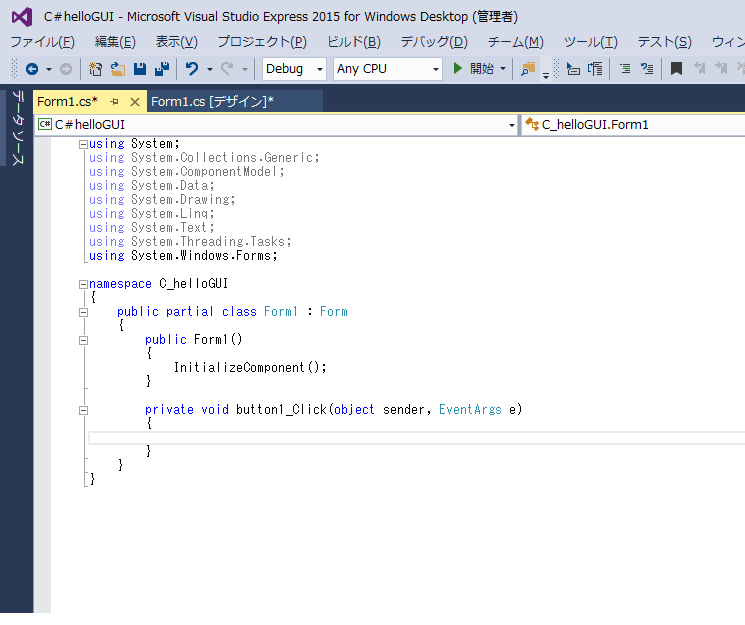The height and width of the screenshot is (625, 745).
Task: Open the ツール(T) menu
Action: [x=591, y=42]
